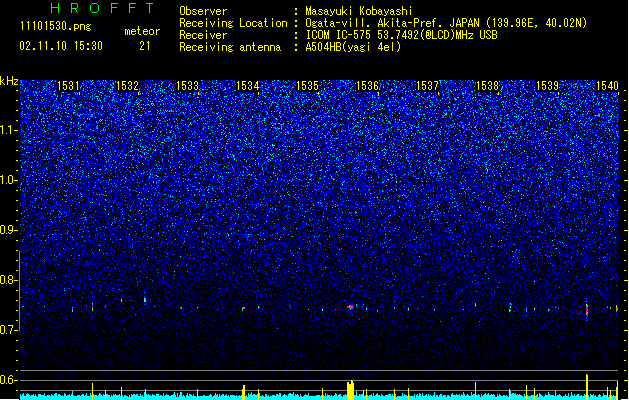The height and width of the screenshot is (400, 629).
Task: Click the 1538 time marker
Action: (487, 86)
